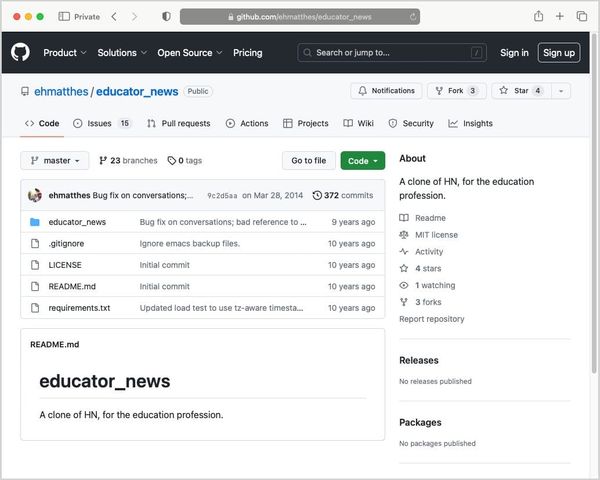Viewport: 600px width, 480px height.
Task: Click the README.md file icon
Action: click(35, 286)
